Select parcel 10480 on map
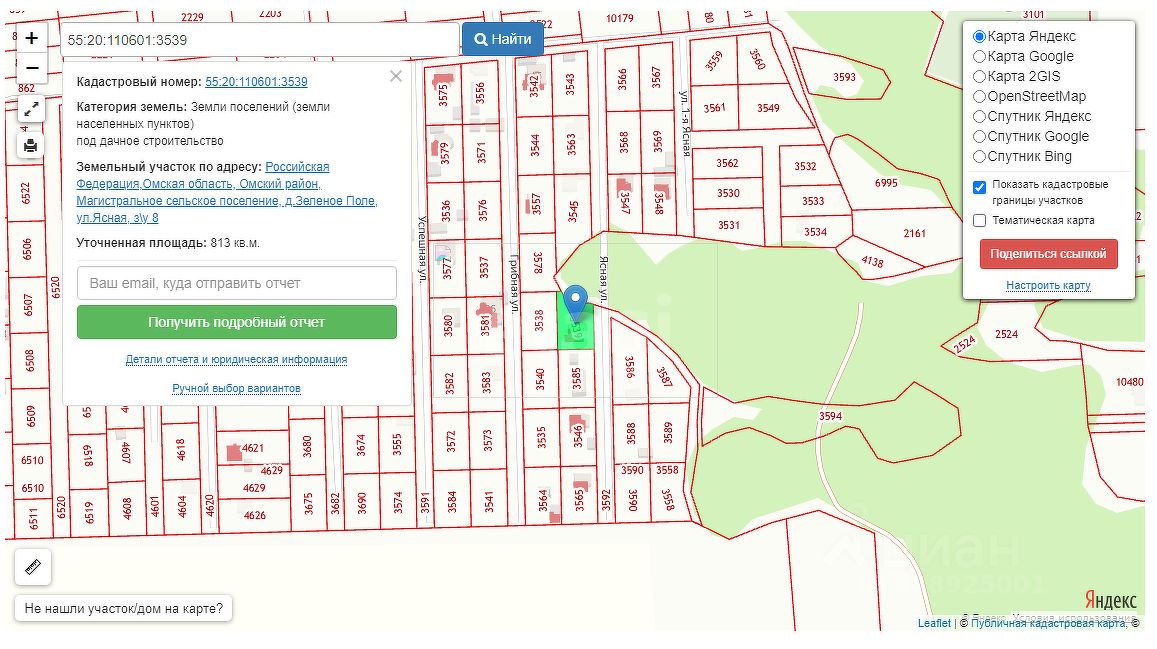Screen dimensions: 1157x649 [x=1129, y=382]
